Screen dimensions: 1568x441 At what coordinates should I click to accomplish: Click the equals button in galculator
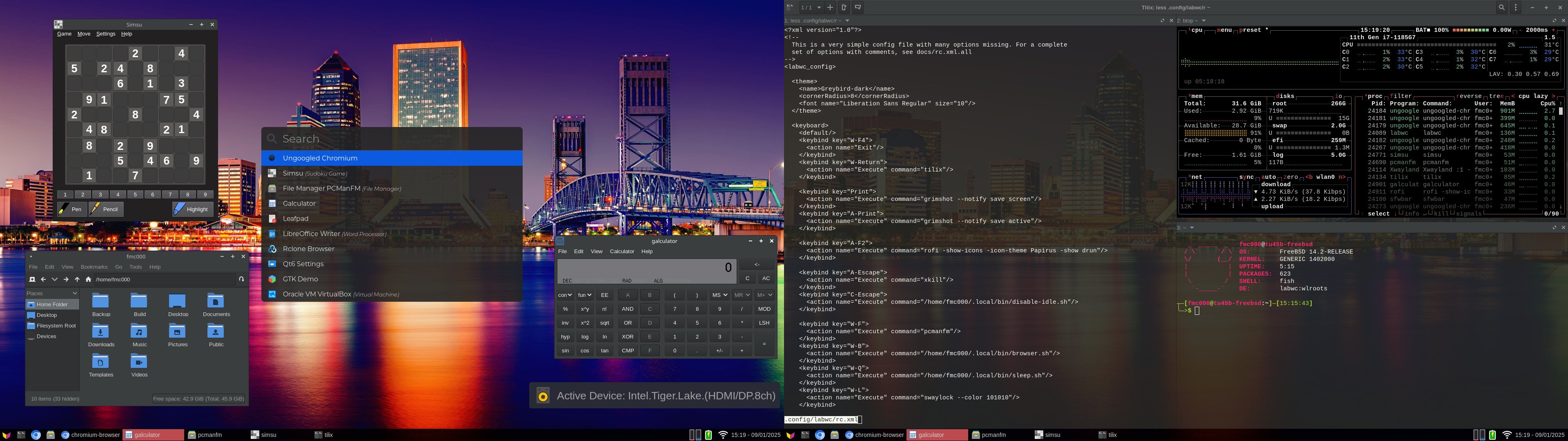click(x=764, y=344)
